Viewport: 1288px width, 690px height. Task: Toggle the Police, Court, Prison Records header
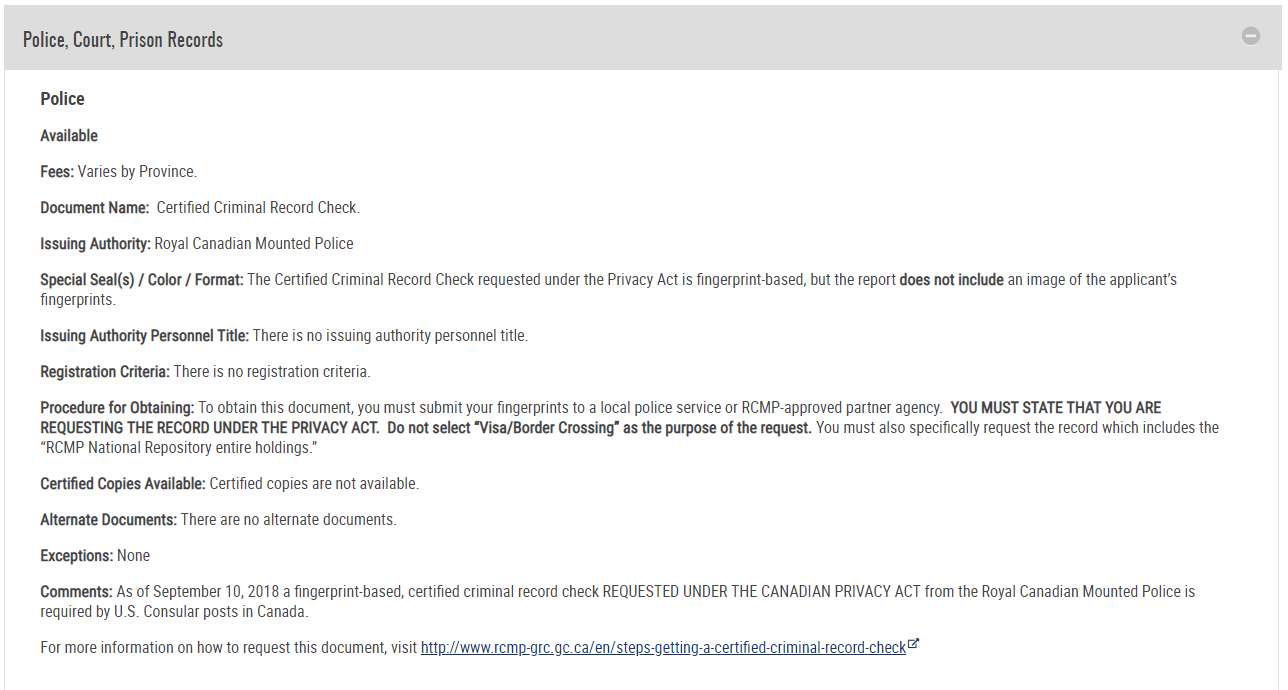[x=644, y=39]
